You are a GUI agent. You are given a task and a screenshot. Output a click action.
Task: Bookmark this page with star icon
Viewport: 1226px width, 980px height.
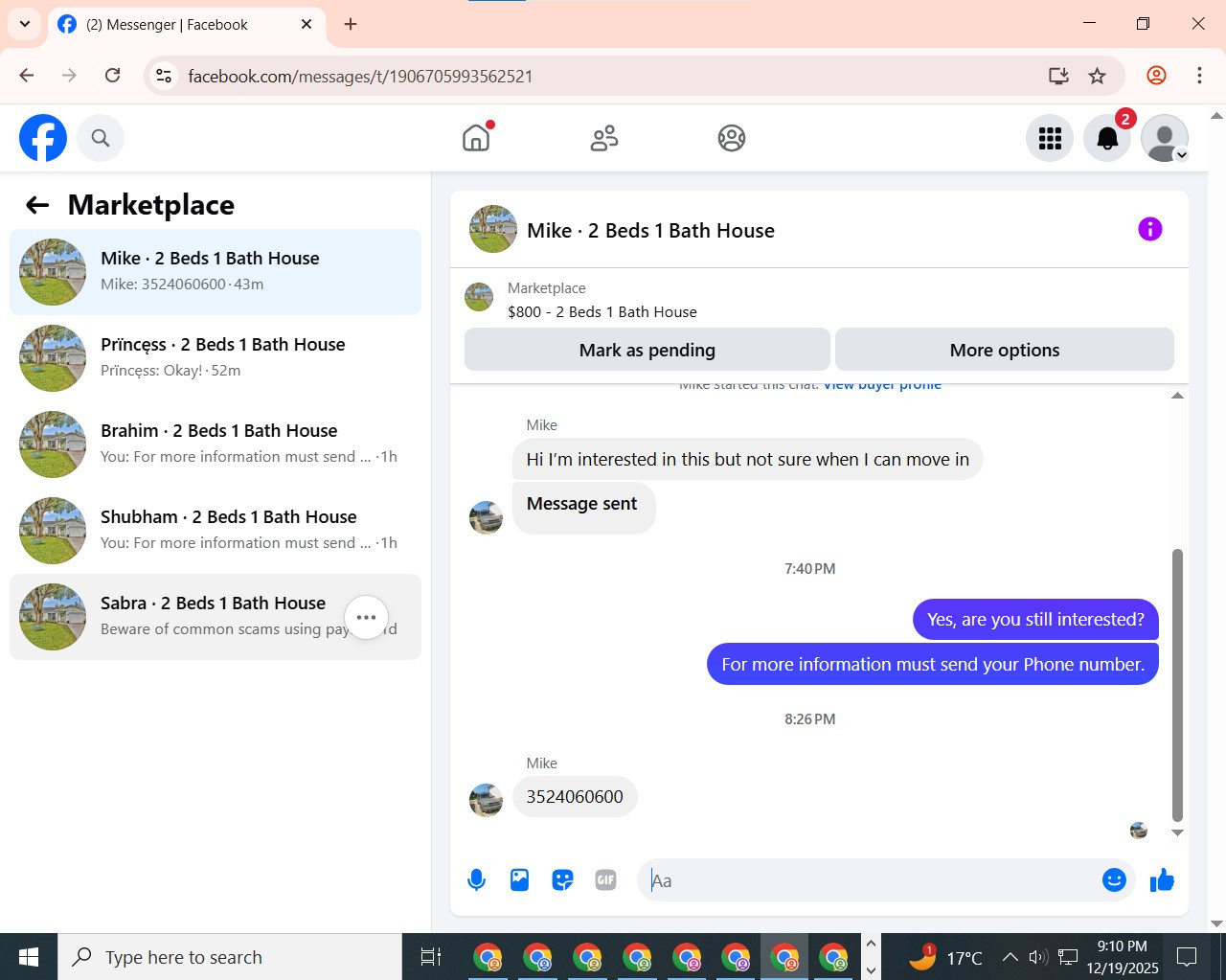point(1098,76)
